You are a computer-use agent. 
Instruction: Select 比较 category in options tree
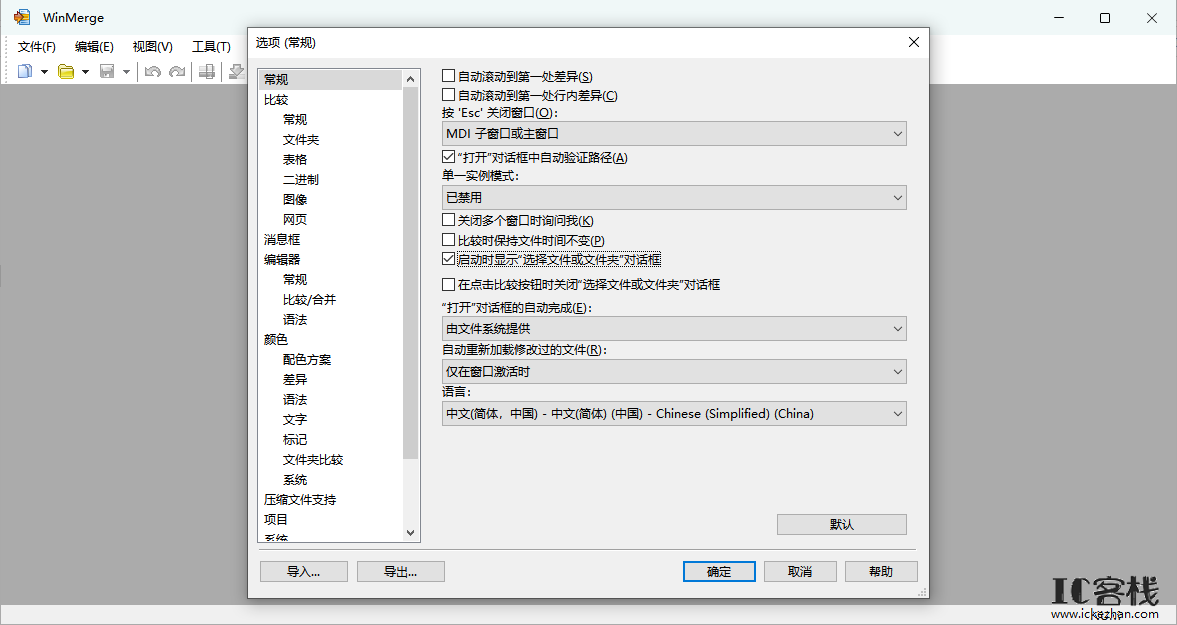[x=276, y=100]
